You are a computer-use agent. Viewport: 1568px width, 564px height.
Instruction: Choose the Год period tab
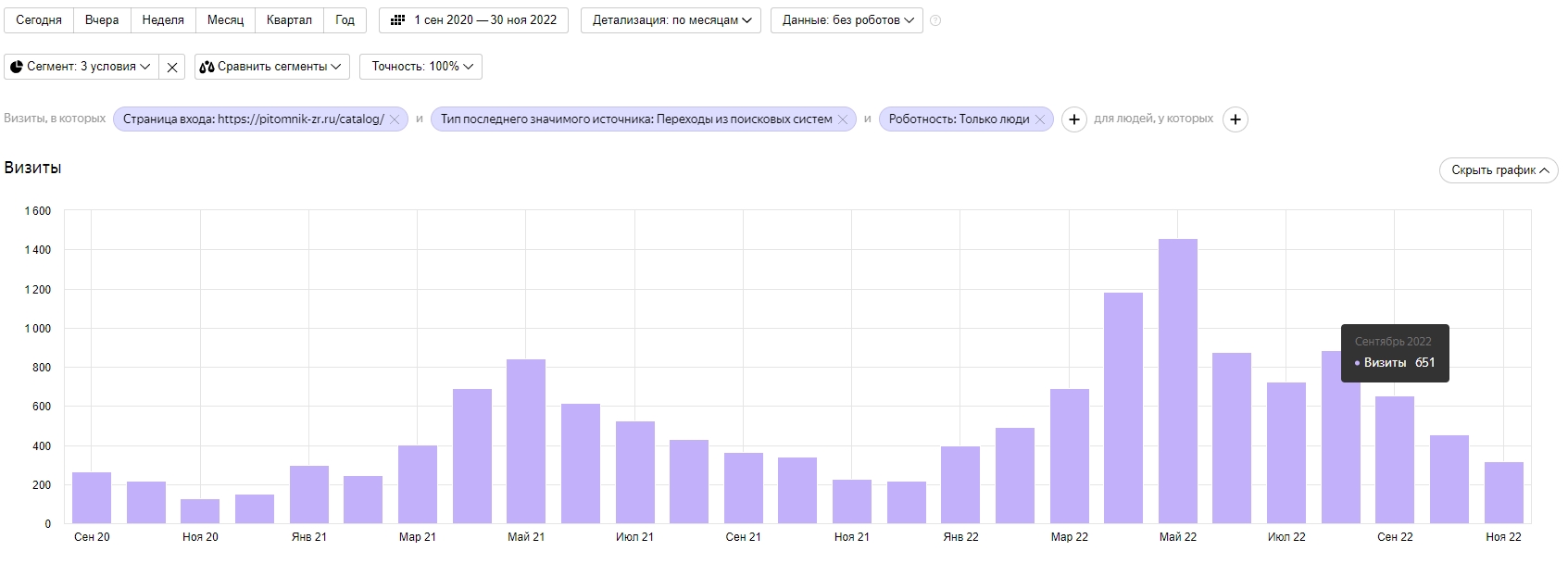[345, 20]
